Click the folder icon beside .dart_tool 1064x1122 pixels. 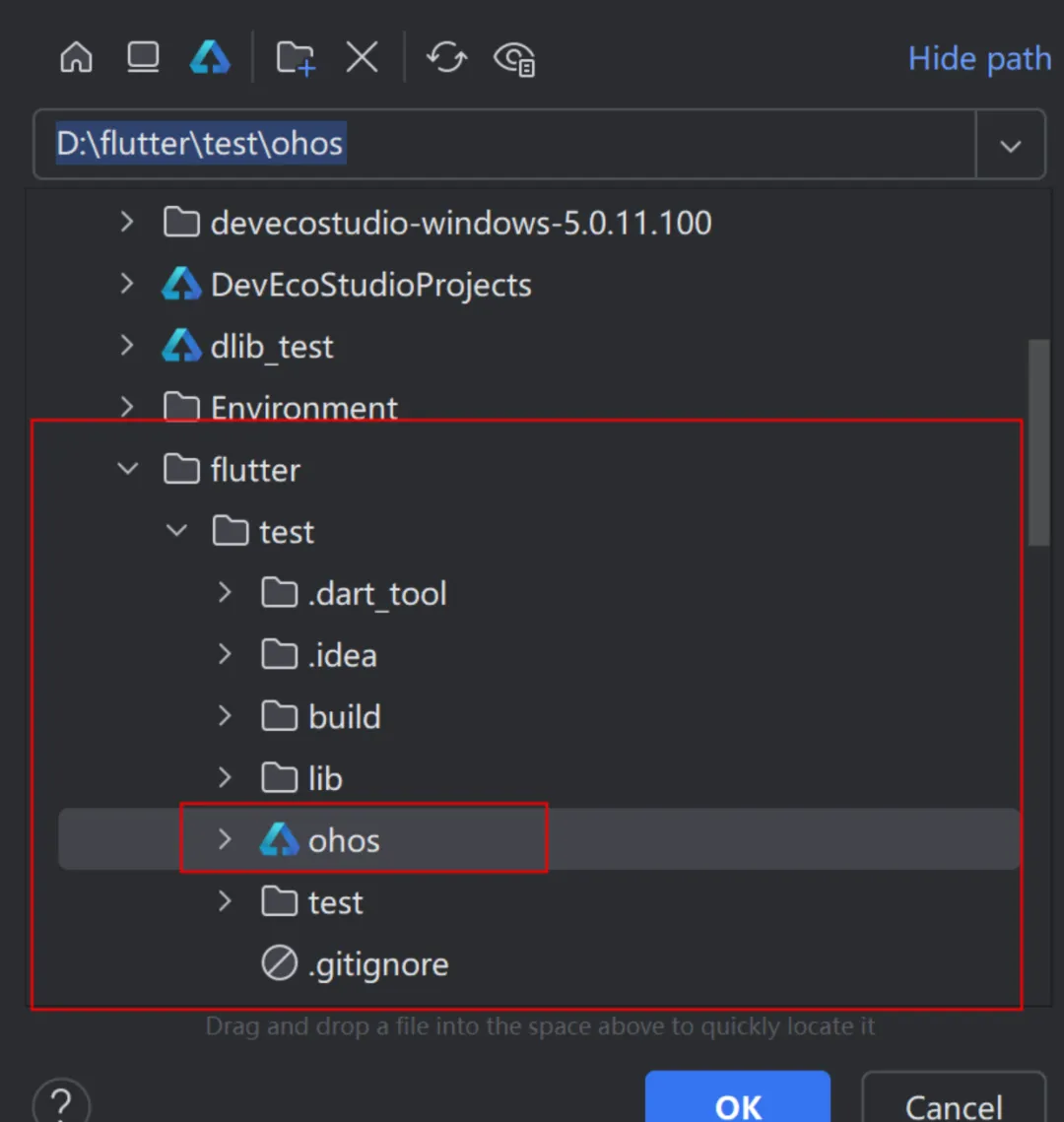point(279,592)
